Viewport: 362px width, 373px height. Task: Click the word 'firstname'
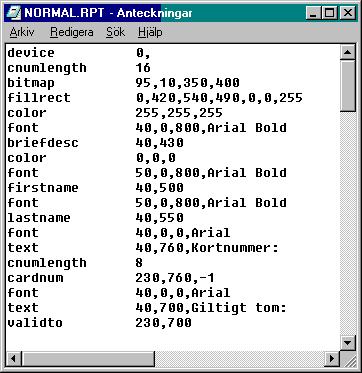[43, 188]
